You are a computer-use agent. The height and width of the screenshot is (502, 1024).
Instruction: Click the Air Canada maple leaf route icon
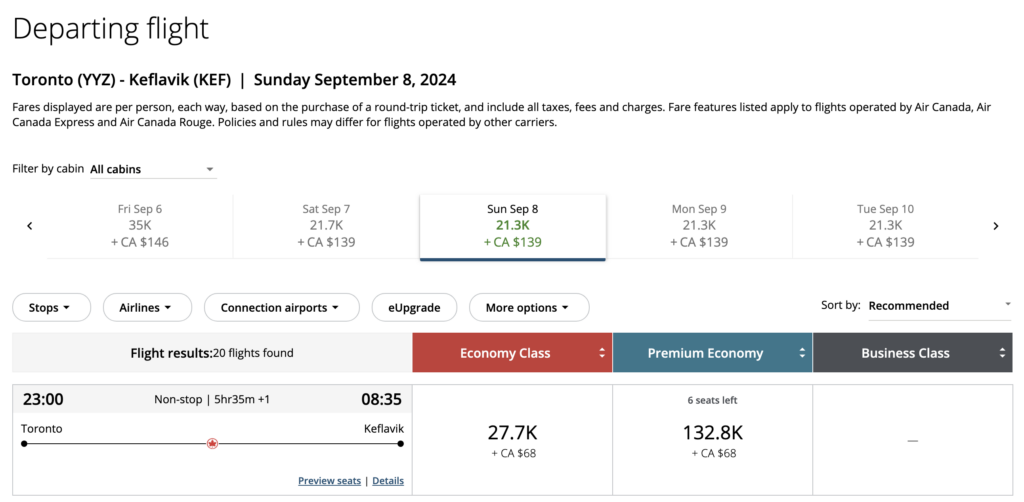coord(212,443)
